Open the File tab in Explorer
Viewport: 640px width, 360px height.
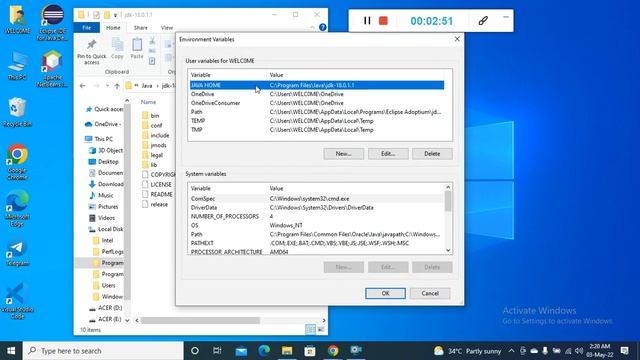[x=87, y=27]
